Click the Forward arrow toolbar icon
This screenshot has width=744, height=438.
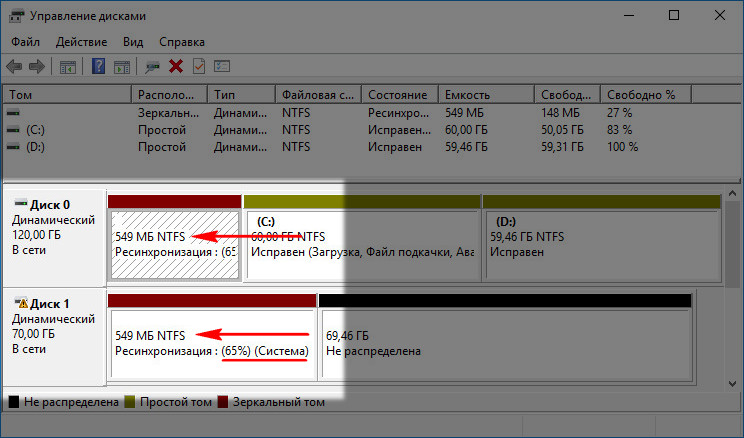[x=37, y=66]
